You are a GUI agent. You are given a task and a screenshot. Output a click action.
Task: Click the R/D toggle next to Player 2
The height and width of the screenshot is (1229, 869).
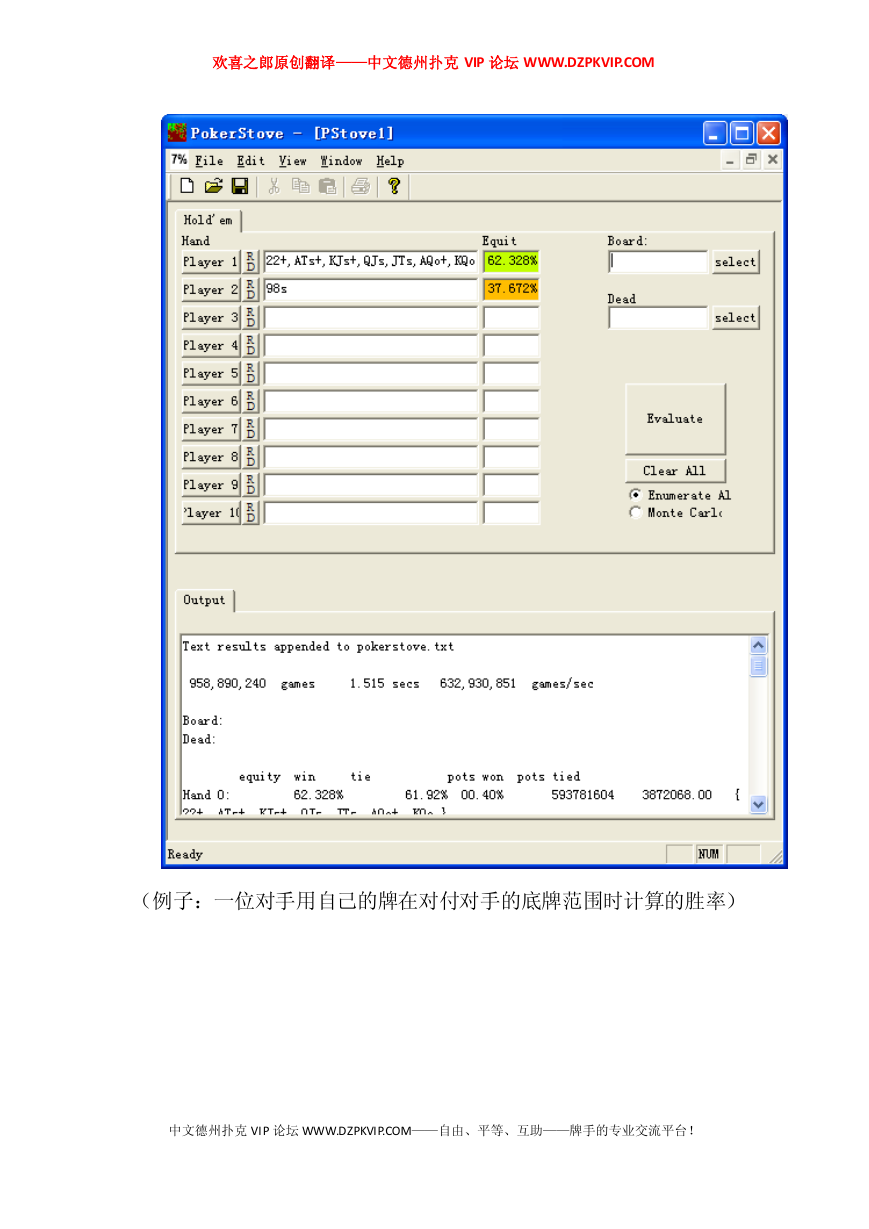[251, 290]
